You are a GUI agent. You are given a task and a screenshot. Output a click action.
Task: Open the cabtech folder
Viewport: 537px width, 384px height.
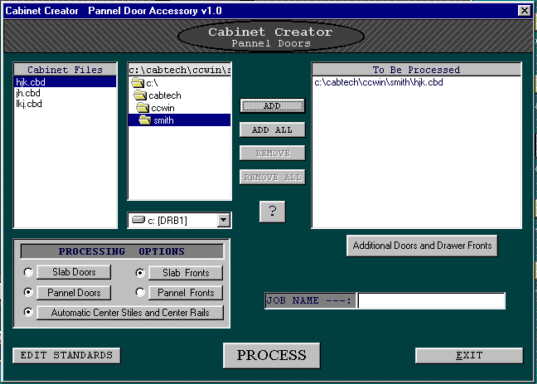click(x=158, y=96)
